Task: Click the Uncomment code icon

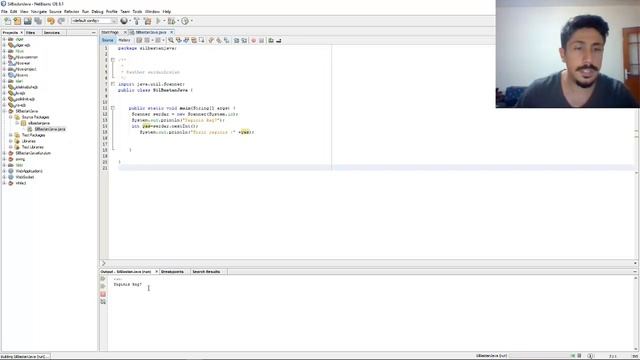Action: pos(279,40)
